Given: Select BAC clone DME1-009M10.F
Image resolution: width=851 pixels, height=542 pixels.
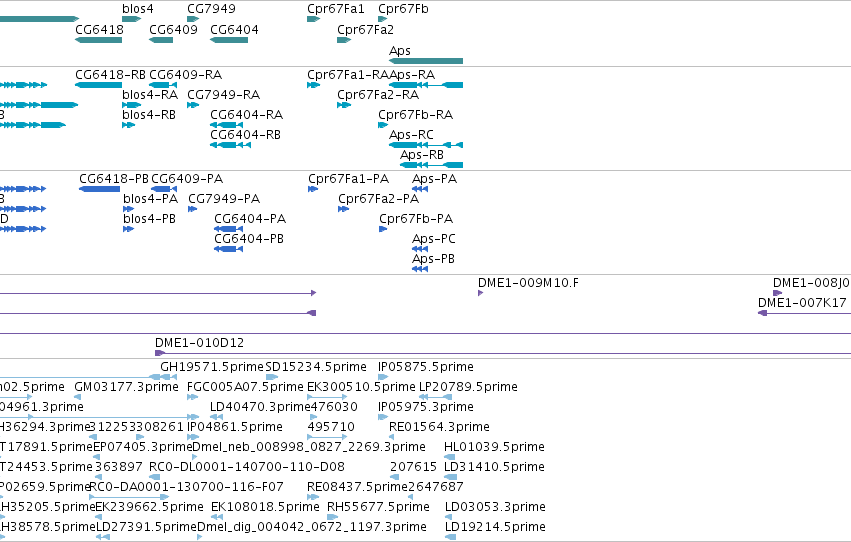Looking at the screenshot, I should point(528,283).
